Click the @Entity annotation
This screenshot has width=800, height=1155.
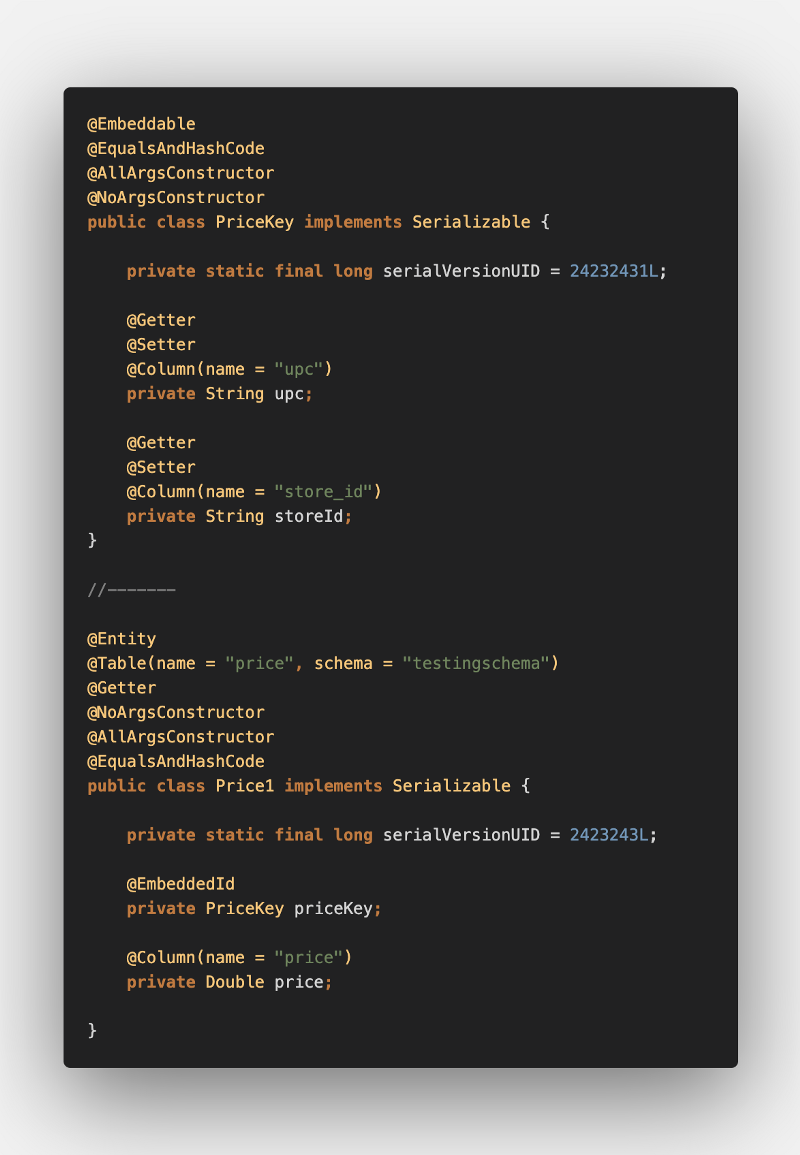[x=122, y=639]
